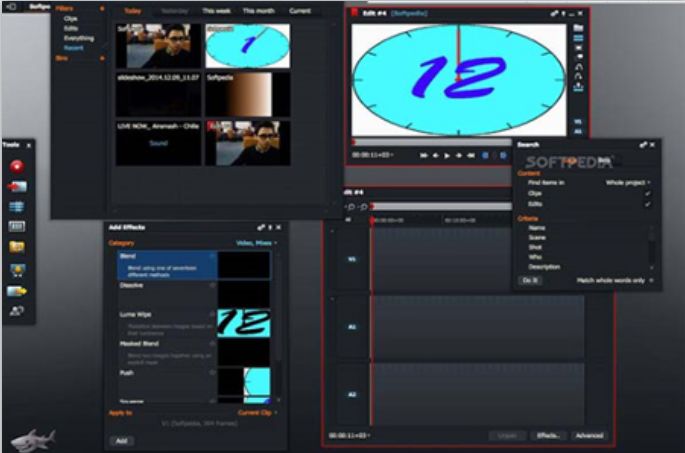Switch to the Current tab
The image size is (685, 453).
click(x=300, y=11)
